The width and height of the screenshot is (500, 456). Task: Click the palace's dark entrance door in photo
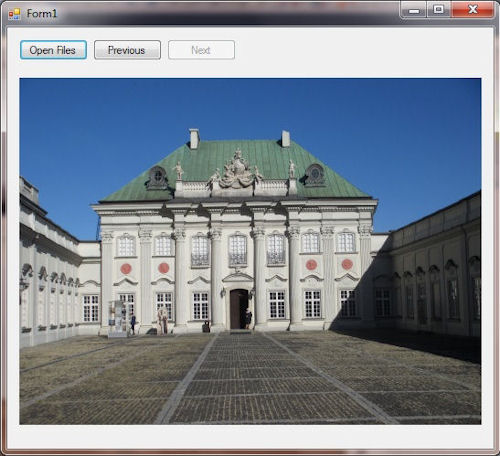click(239, 309)
